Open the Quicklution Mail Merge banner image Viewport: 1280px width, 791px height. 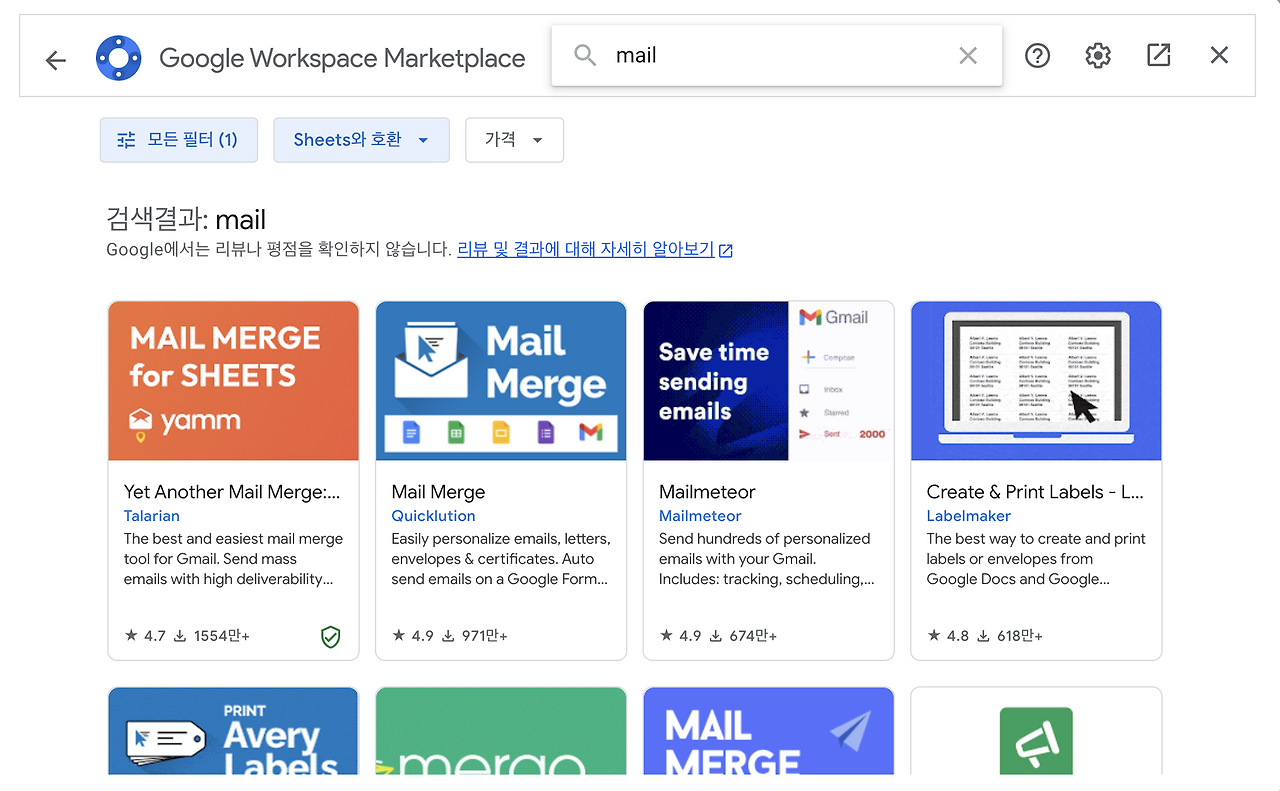[x=501, y=381]
